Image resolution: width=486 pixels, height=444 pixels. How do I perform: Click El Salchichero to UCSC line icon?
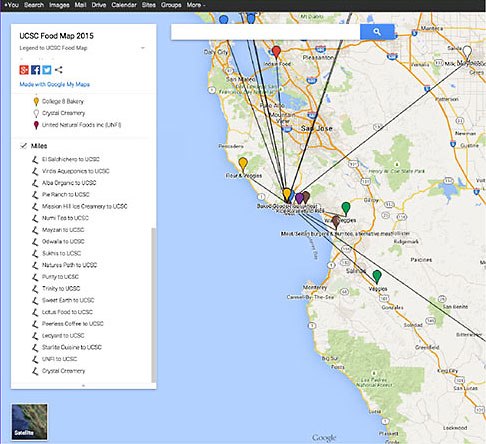coord(35,159)
